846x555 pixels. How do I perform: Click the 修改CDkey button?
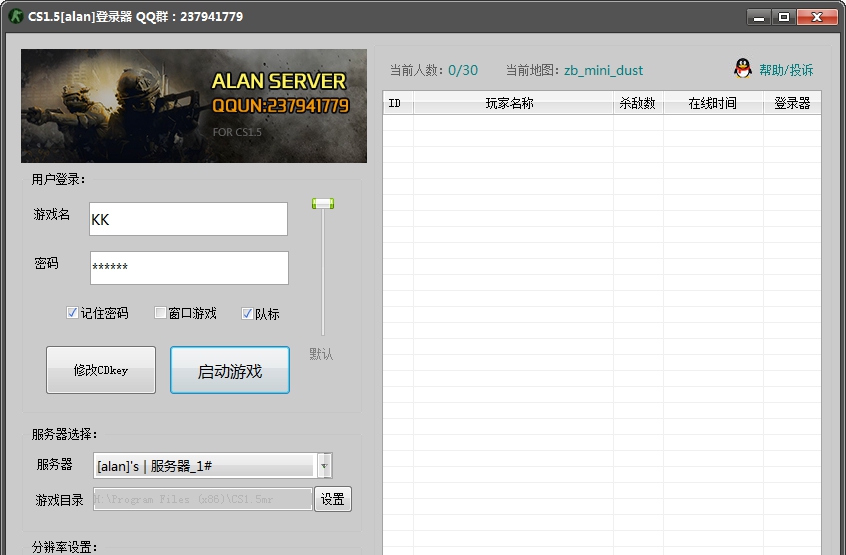tap(101, 370)
